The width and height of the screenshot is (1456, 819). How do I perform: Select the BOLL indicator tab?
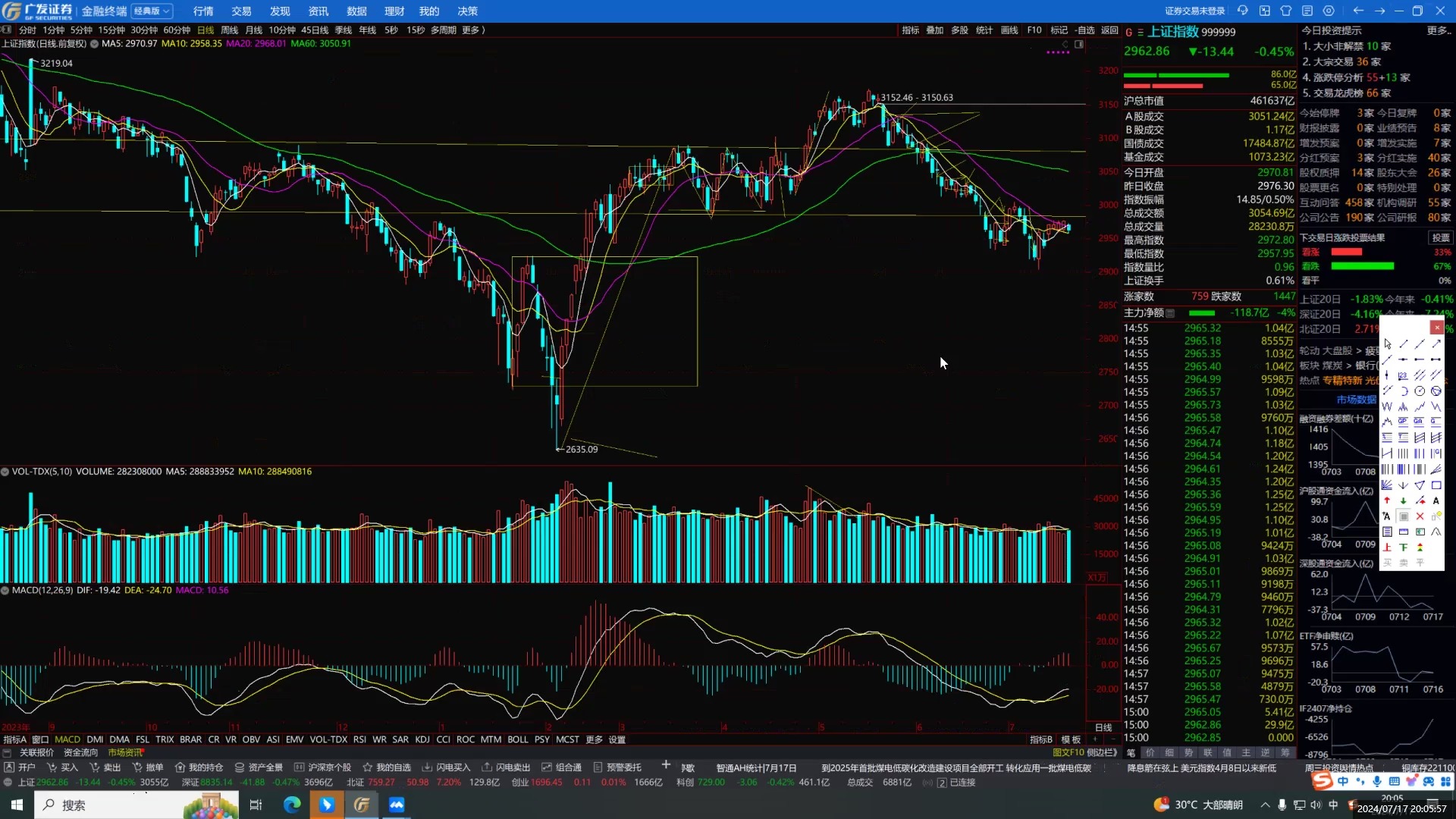pyautogui.click(x=518, y=739)
